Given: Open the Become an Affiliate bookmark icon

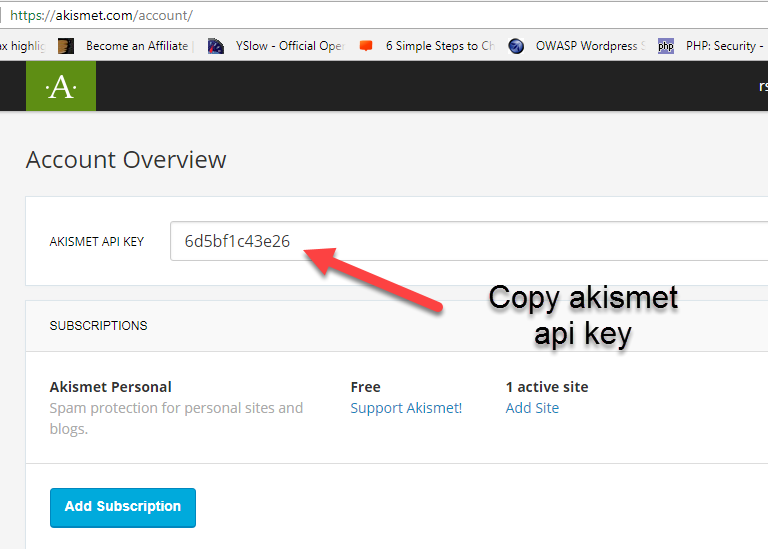Looking at the screenshot, I should [66, 46].
